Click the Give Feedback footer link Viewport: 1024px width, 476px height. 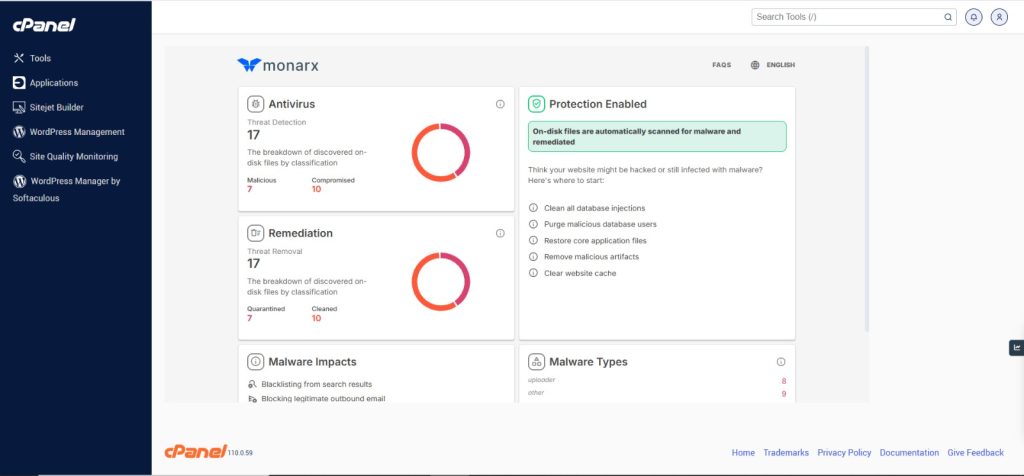pyautogui.click(x=975, y=453)
